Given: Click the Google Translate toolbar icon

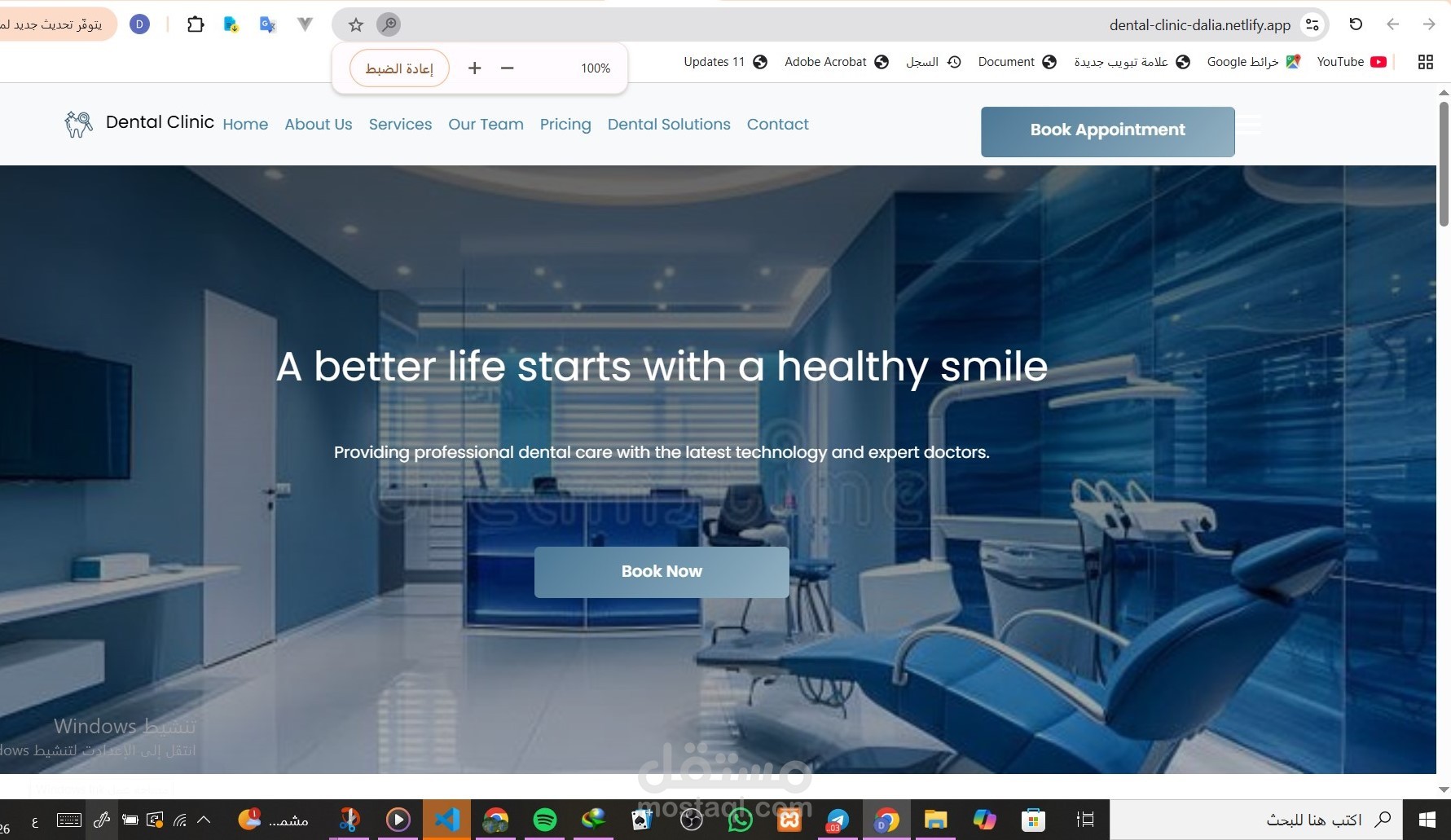Looking at the screenshot, I should [267, 24].
